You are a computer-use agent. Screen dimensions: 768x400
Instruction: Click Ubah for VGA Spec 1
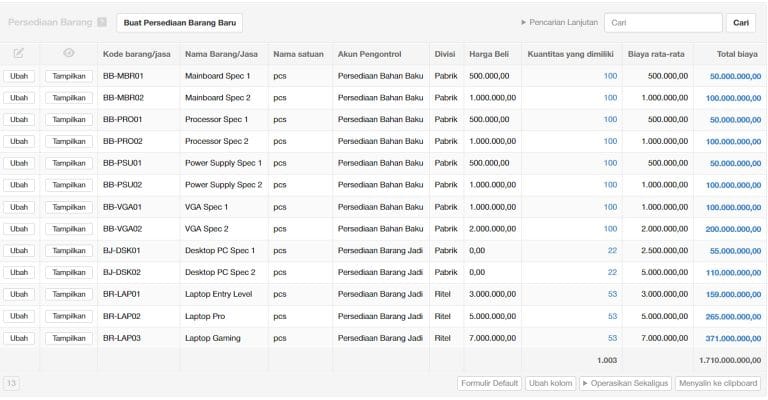pyautogui.click(x=19, y=207)
